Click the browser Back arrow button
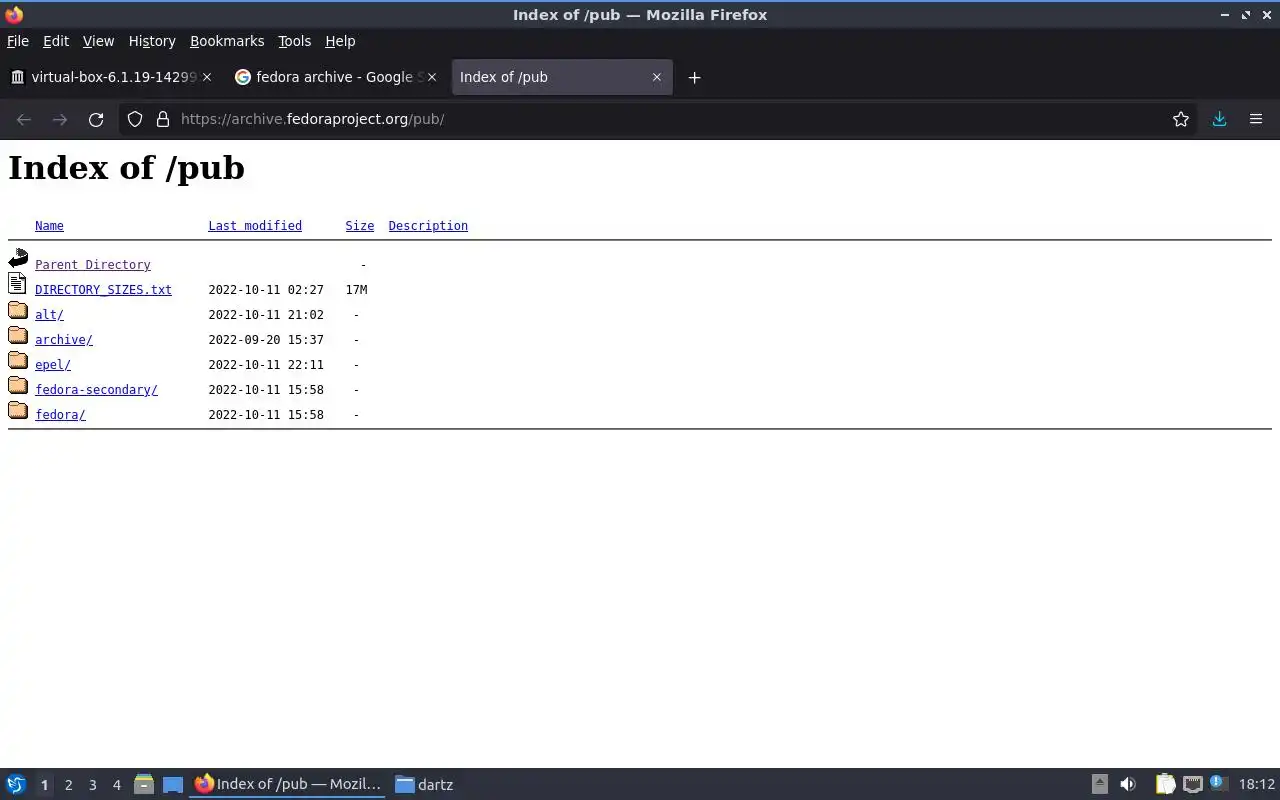Screen dimensions: 1280x800 24,119
